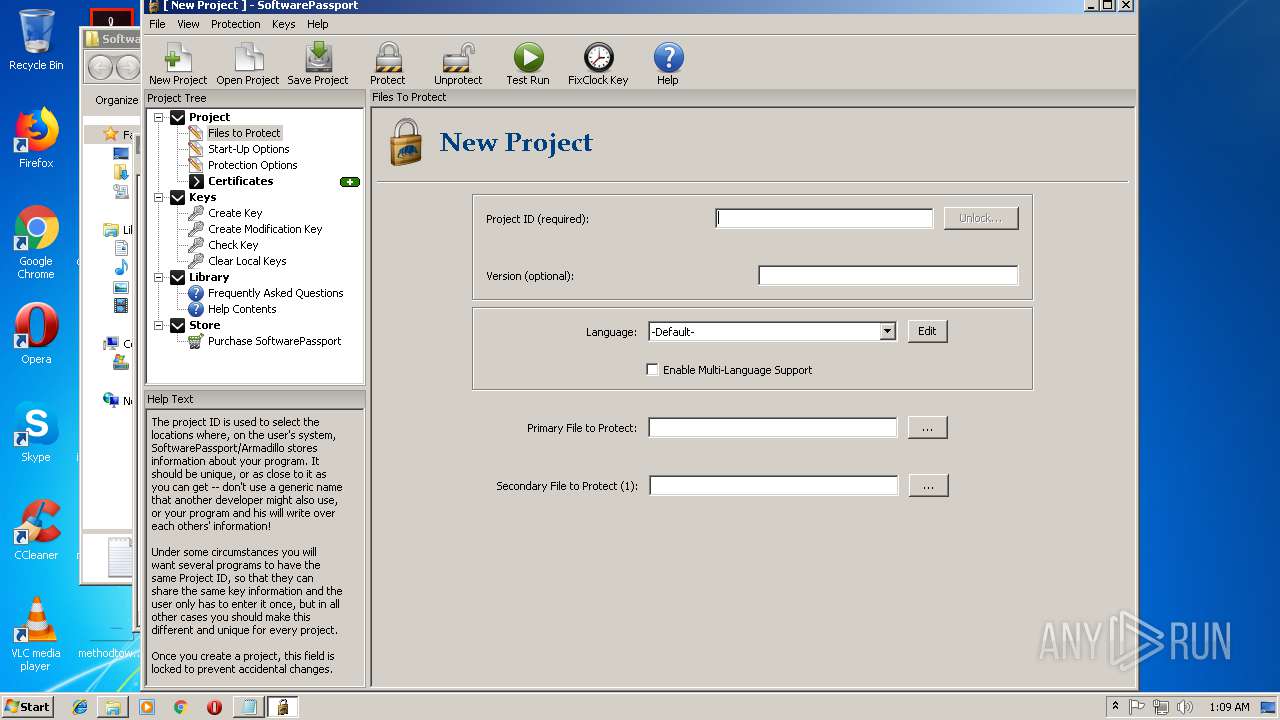1280x720 pixels.
Task: Click the taskbar clock showing 1:09 AM
Action: [x=1229, y=707]
